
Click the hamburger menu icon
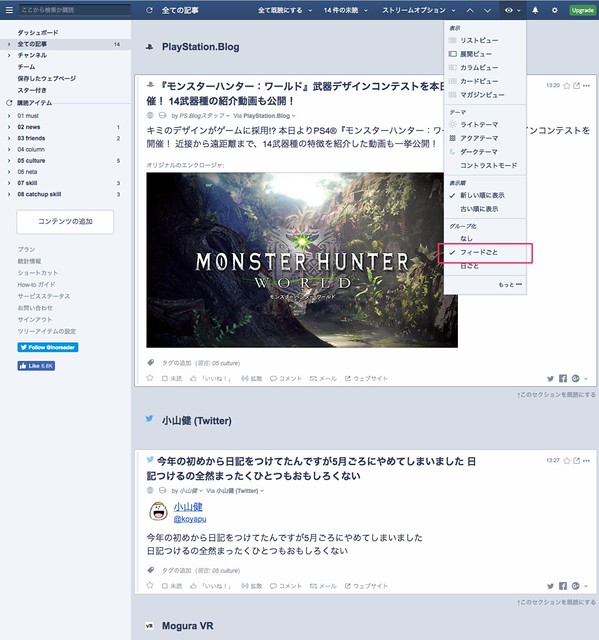[9, 10]
